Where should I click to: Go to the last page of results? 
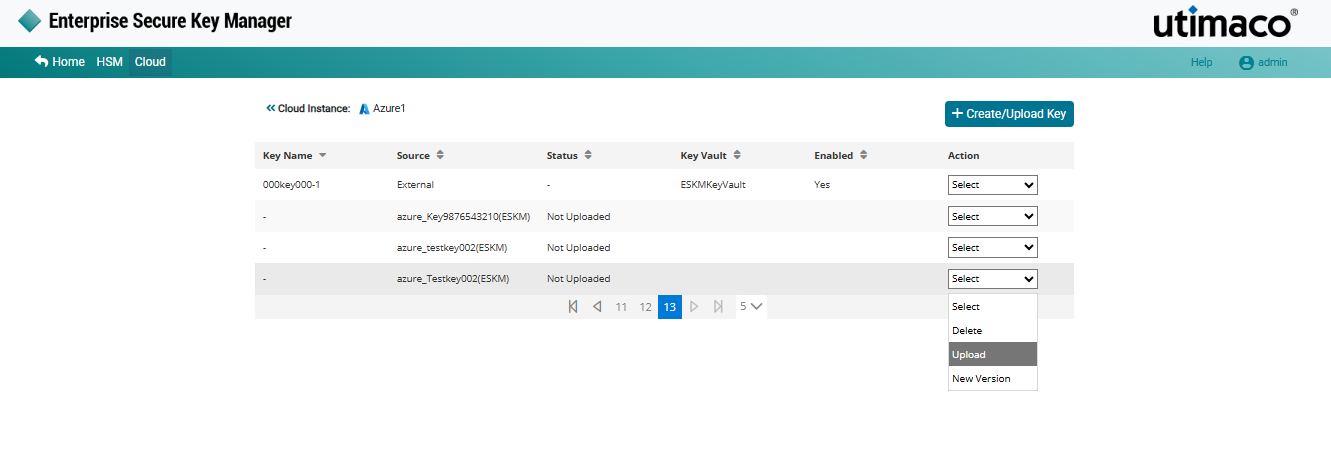pyautogui.click(x=718, y=307)
